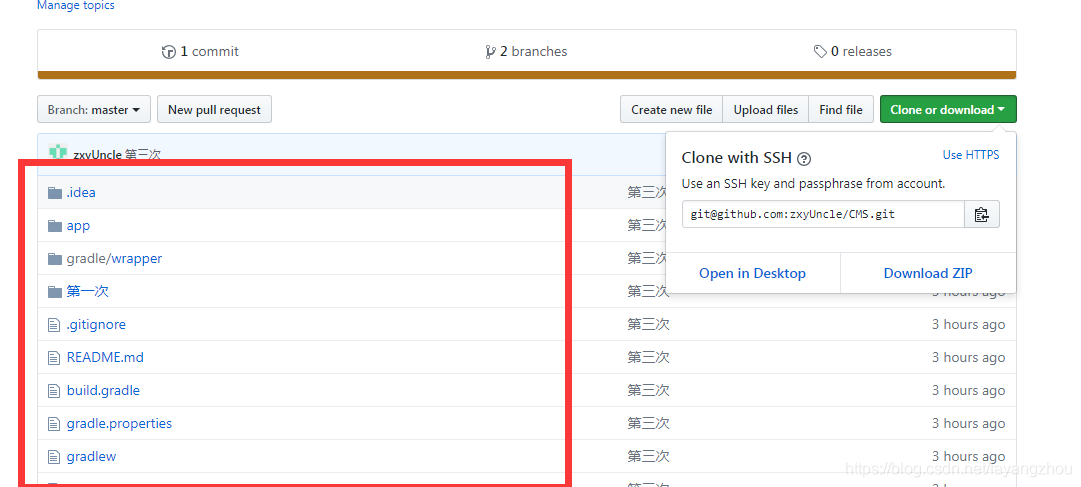This screenshot has width=1081, height=487.
Task: Click the gradle/wrapper folder icon
Action: pos(55,259)
